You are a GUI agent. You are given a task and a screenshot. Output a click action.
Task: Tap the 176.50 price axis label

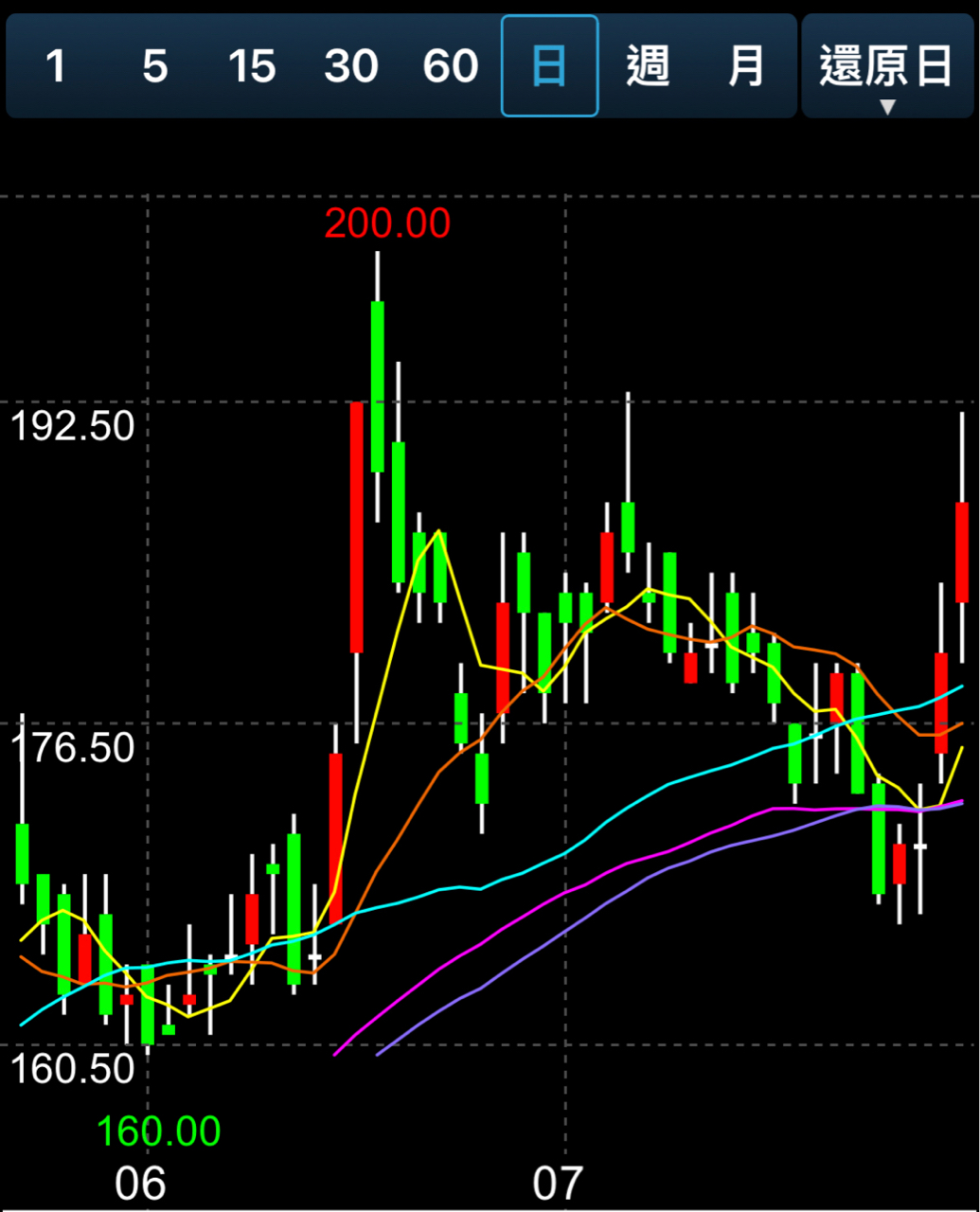click(73, 748)
